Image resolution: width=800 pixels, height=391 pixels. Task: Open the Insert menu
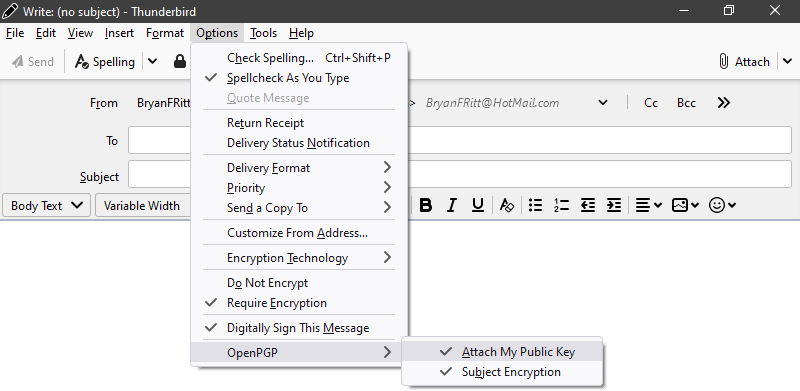pos(119,33)
